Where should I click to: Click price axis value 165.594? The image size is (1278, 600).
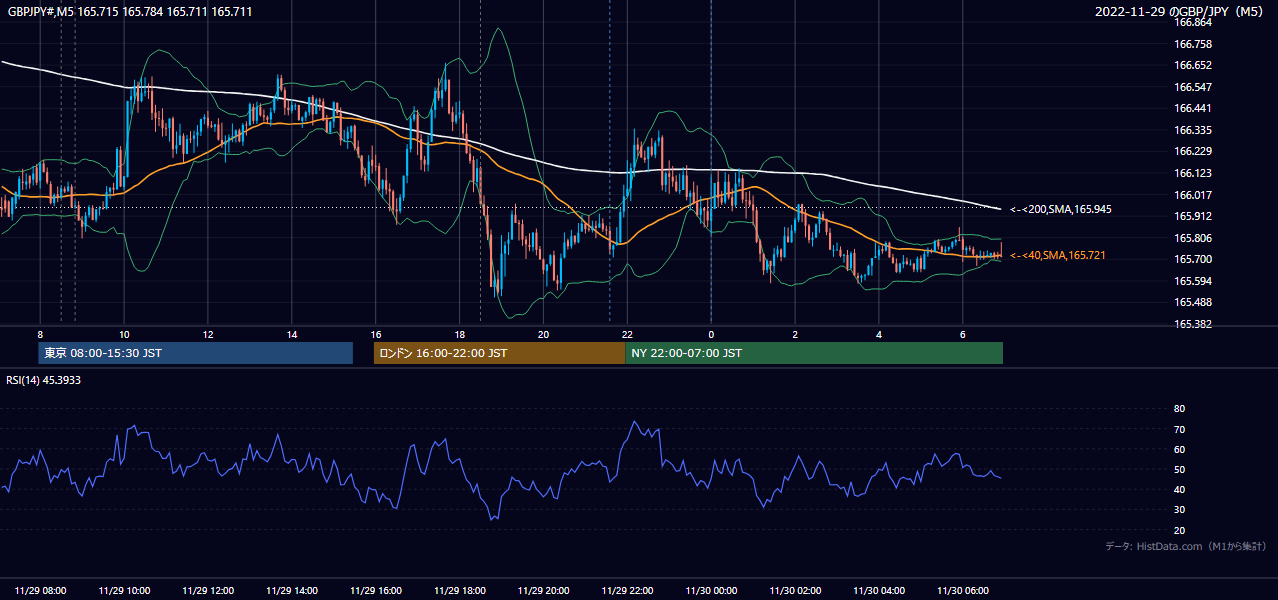[1193, 281]
